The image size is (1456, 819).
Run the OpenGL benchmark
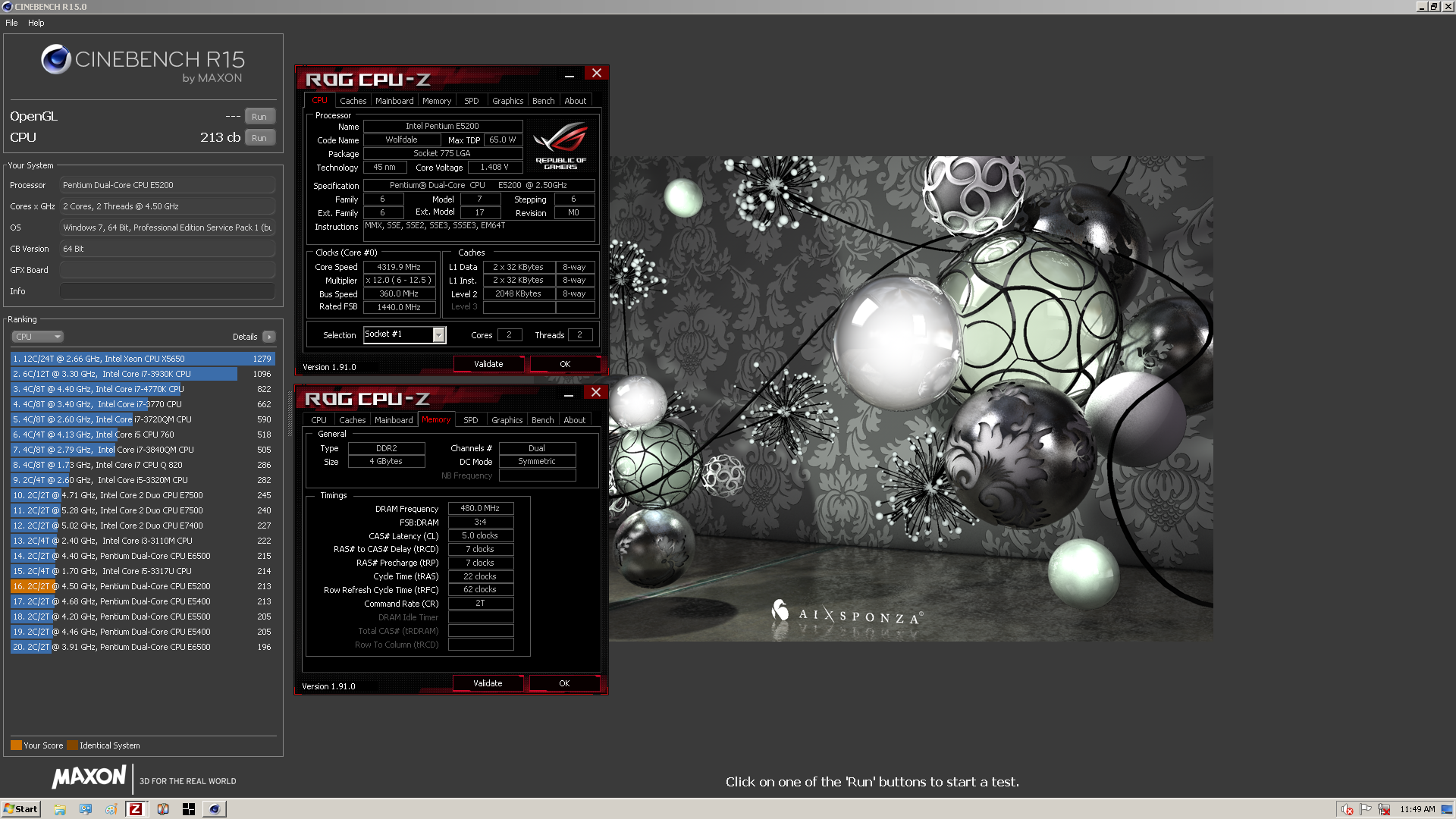click(x=259, y=117)
